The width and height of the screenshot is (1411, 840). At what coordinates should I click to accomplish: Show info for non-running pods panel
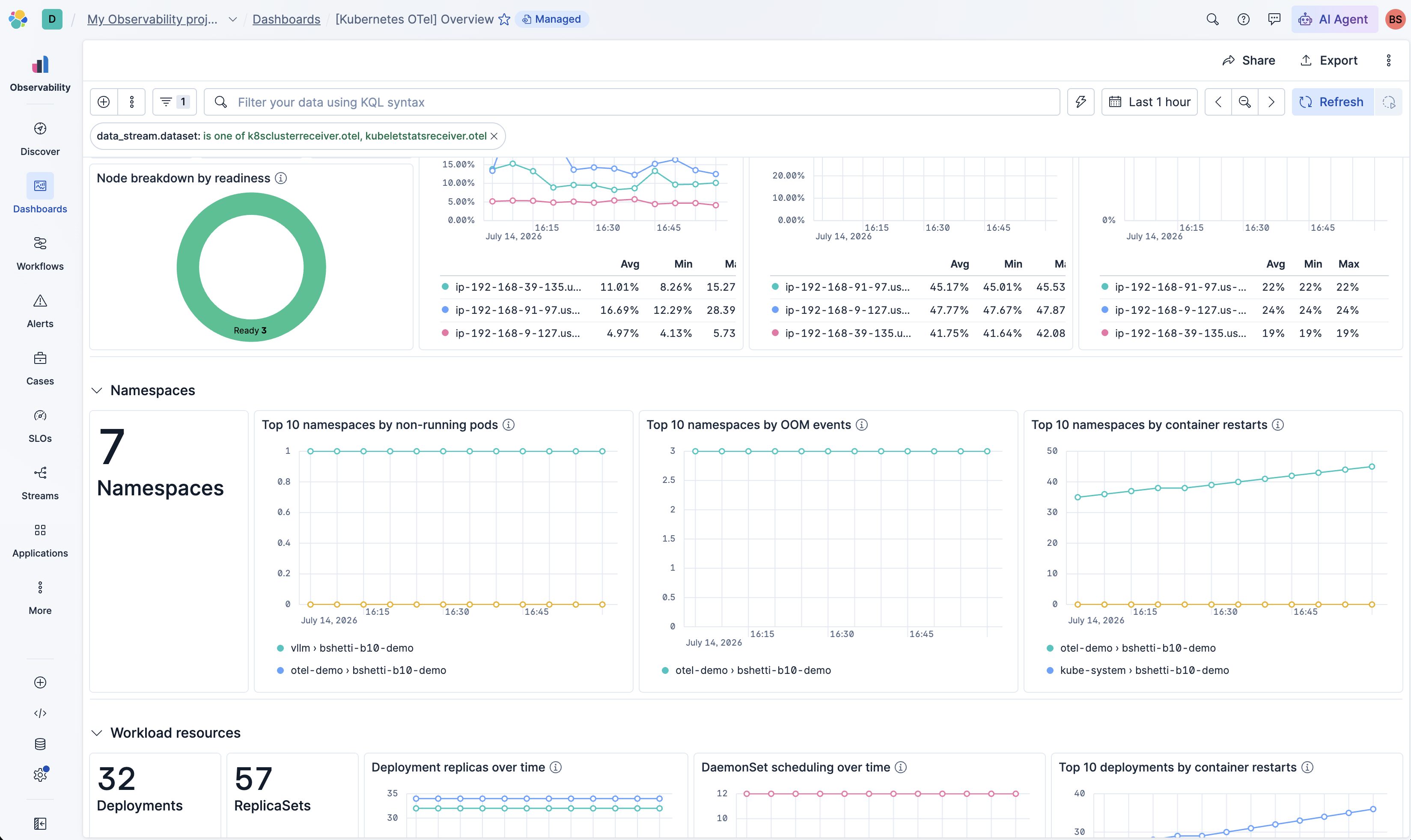pyautogui.click(x=508, y=425)
